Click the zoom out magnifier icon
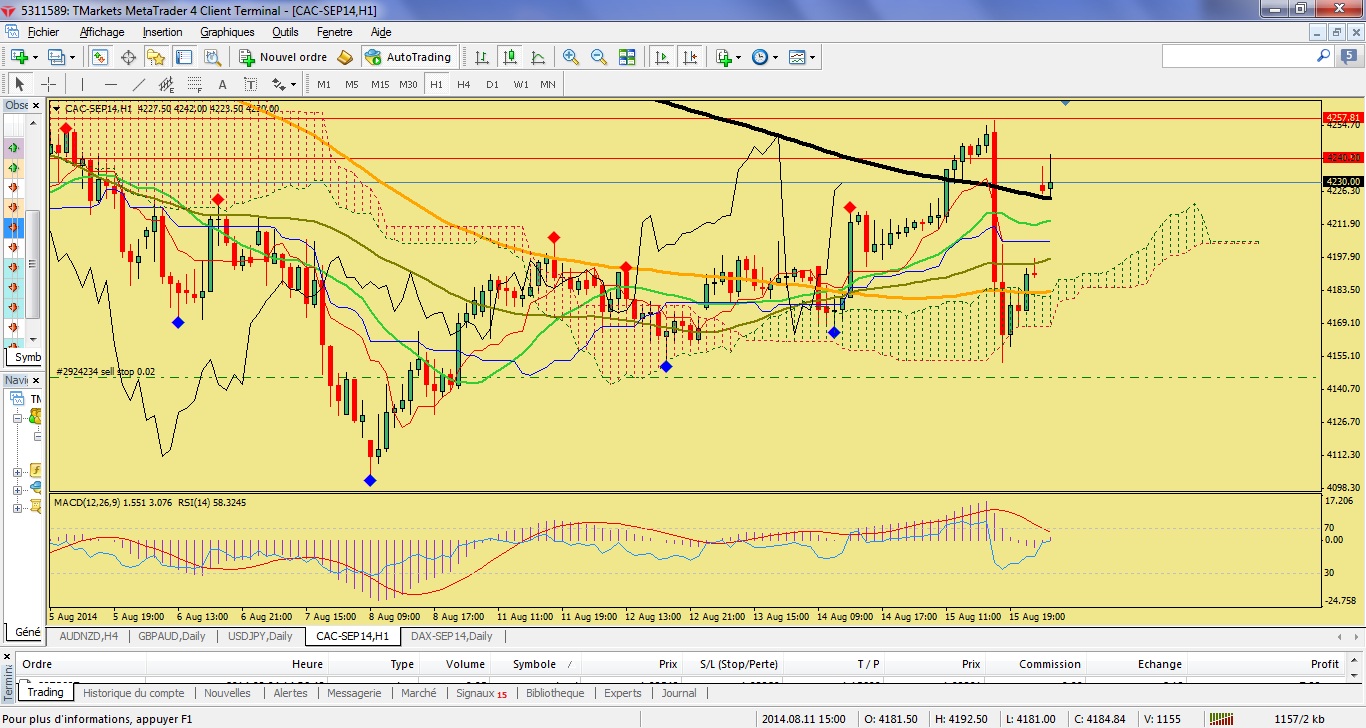Image resolution: width=1366 pixels, height=728 pixels. pyautogui.click(x=599, y=57)
